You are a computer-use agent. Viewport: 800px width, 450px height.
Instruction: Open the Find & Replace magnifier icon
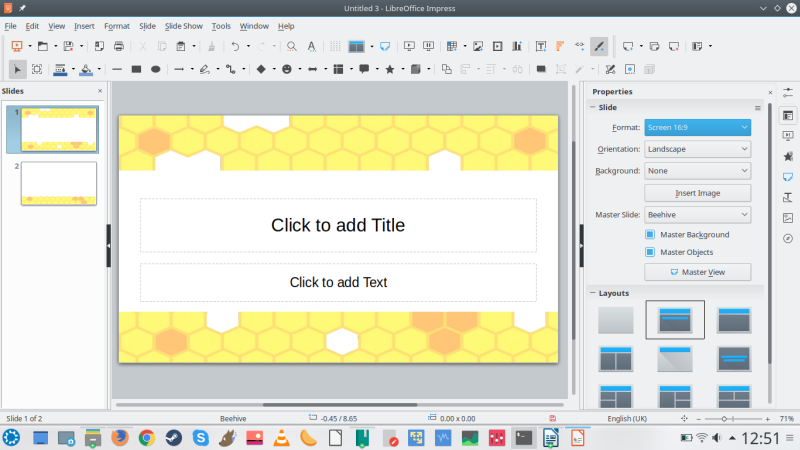(x=291, y=46)
